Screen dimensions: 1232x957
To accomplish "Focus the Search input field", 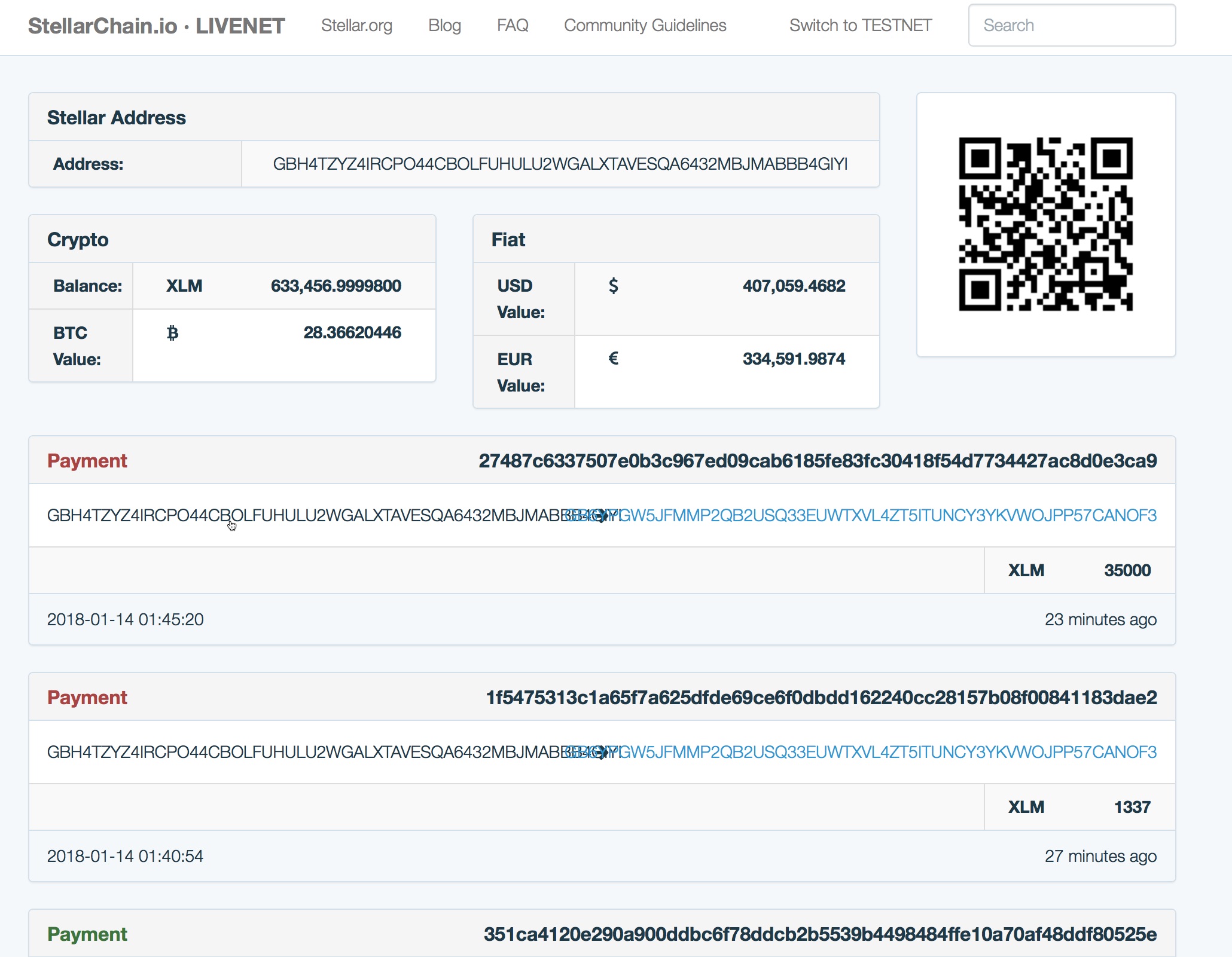I will pos(1072,26).
